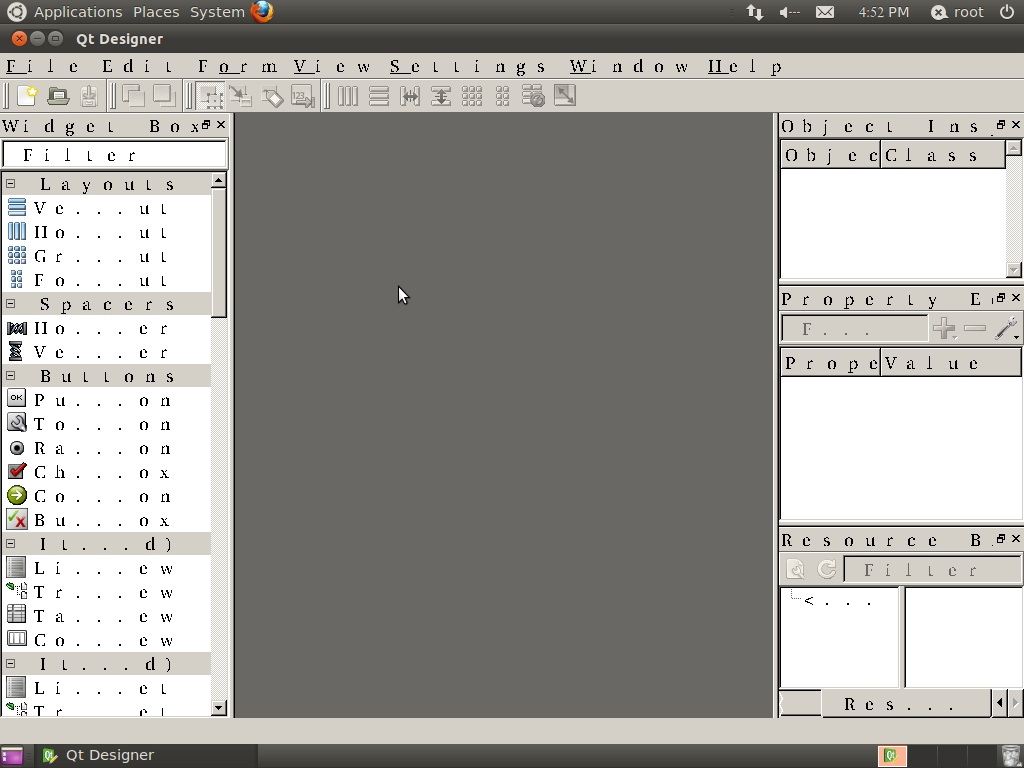1024x768 pixels.
Task: Select the Push Button widget icon
Action: (17, 400)
